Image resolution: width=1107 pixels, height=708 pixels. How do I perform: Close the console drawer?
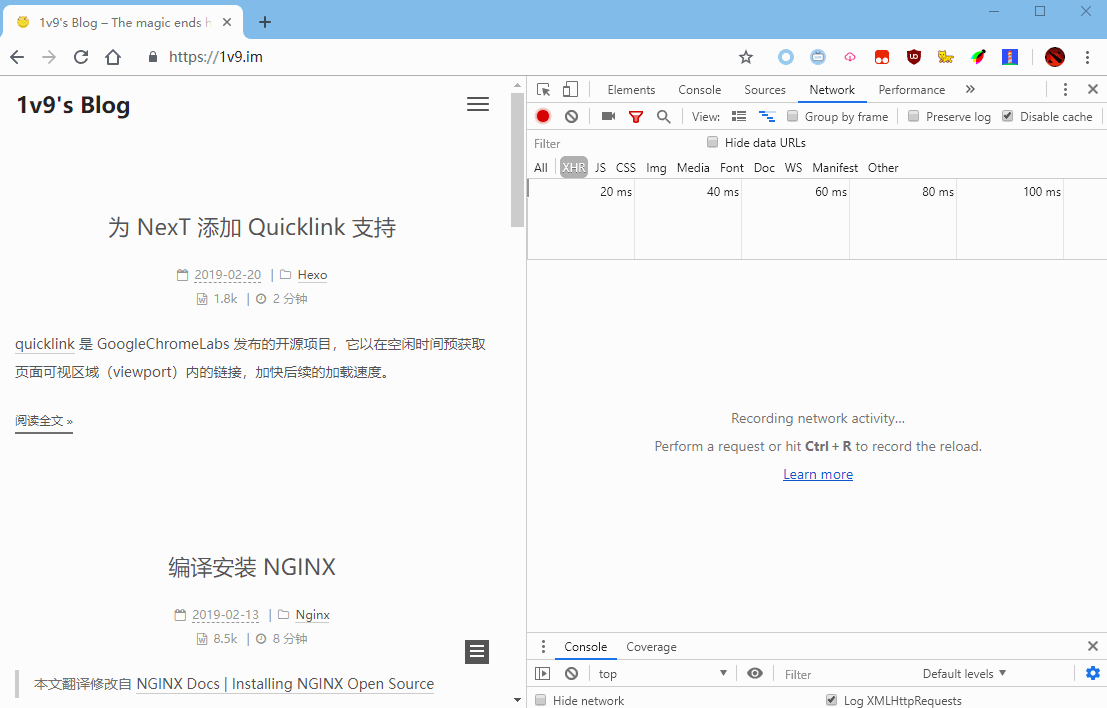(x=1093, y=646)
